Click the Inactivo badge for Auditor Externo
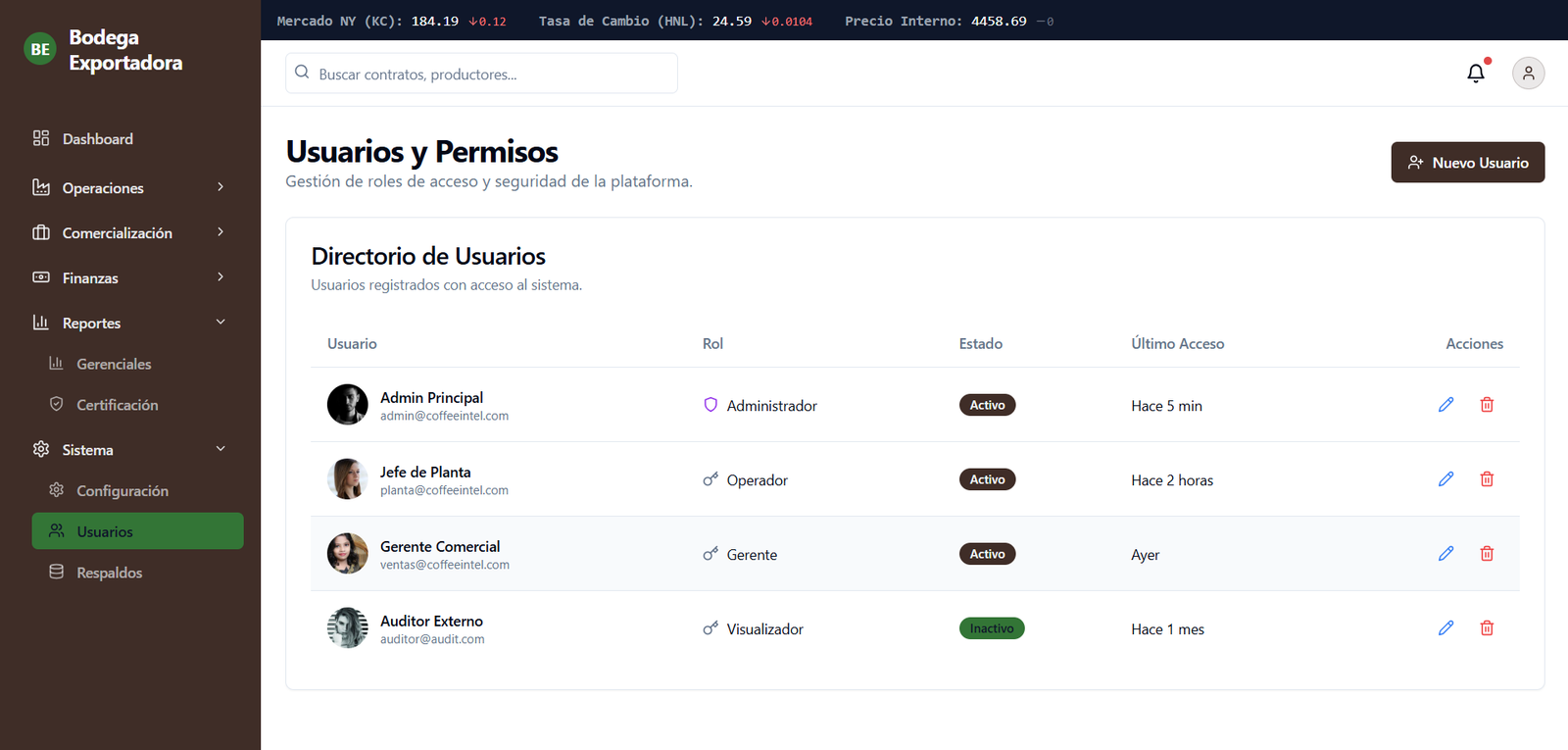Viewport: 1568px width, 750px height. pos(992,628)
